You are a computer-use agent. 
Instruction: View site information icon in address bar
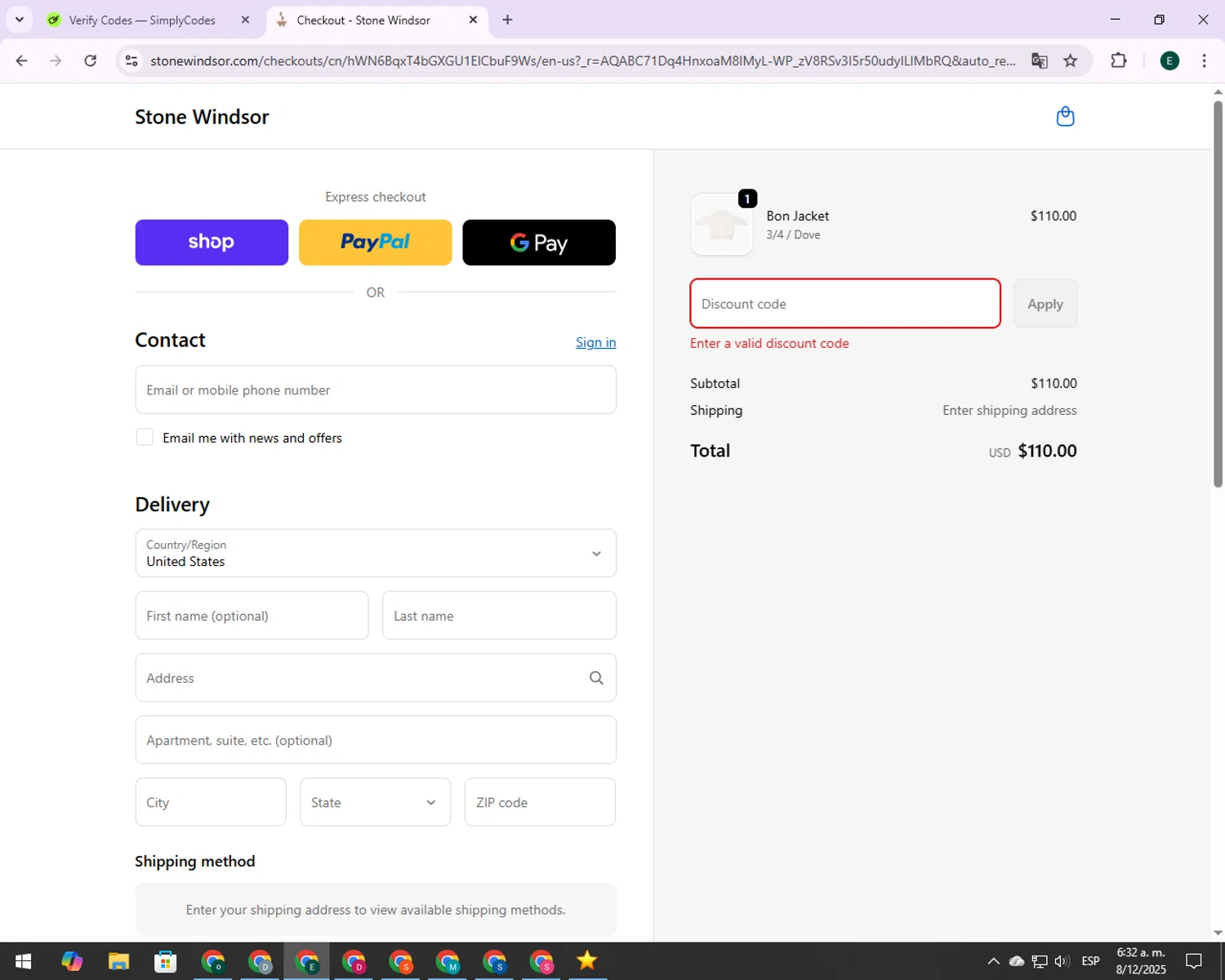pyautogui.click(x=131, y=60)
